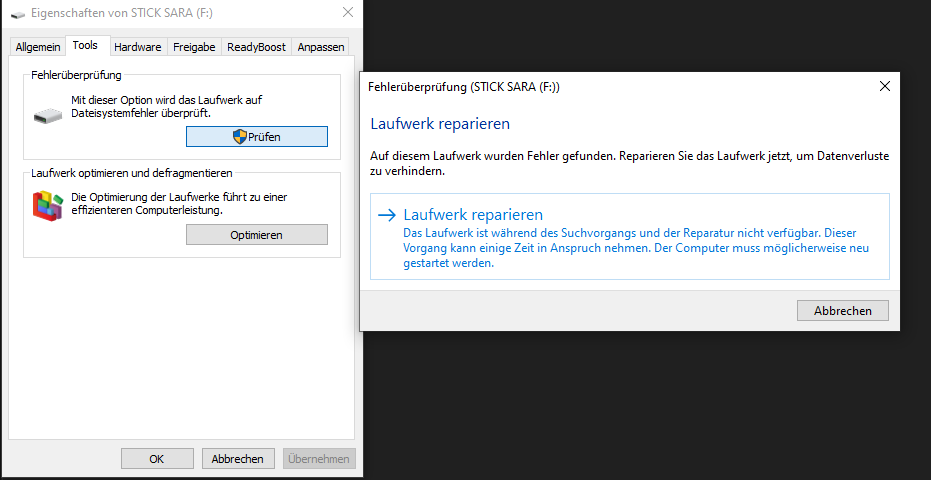The image size is (931, 480).
Task: Click the 'Die Optimierung der Laufwerke' description
Action: (179, 204)
